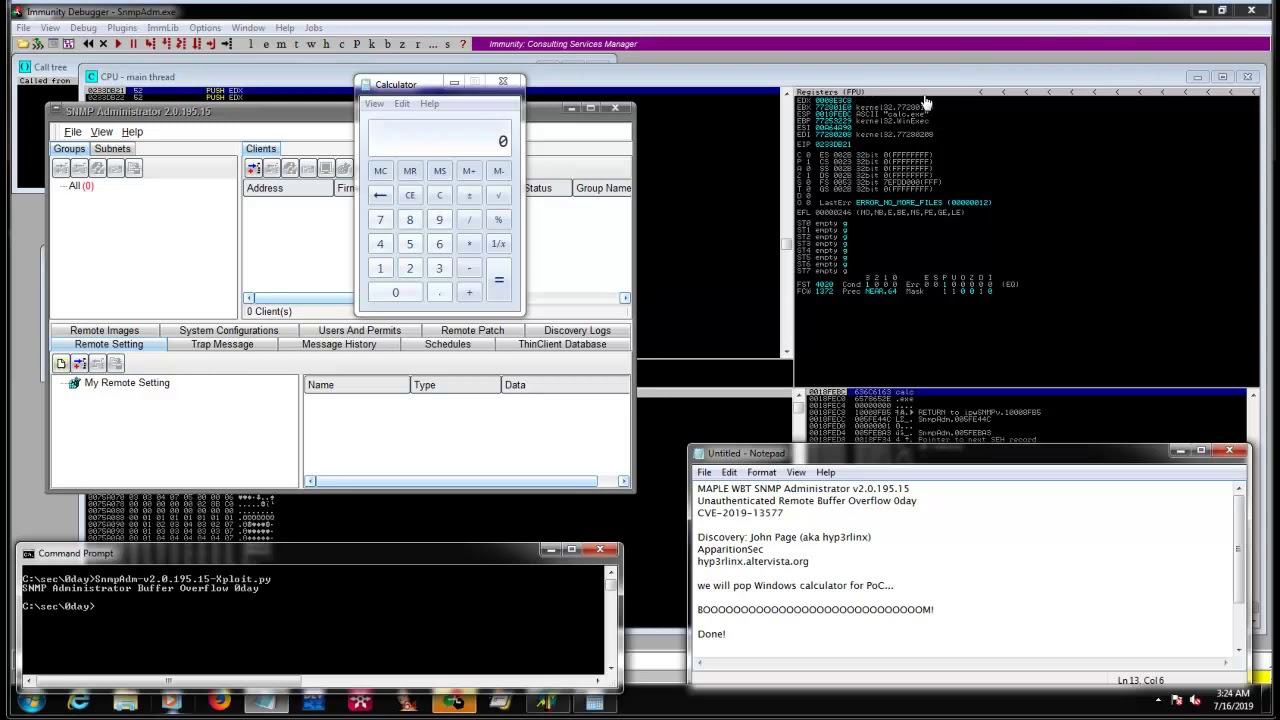
Task: Open the System Configurations tab
Action: [x=229, y=330]
